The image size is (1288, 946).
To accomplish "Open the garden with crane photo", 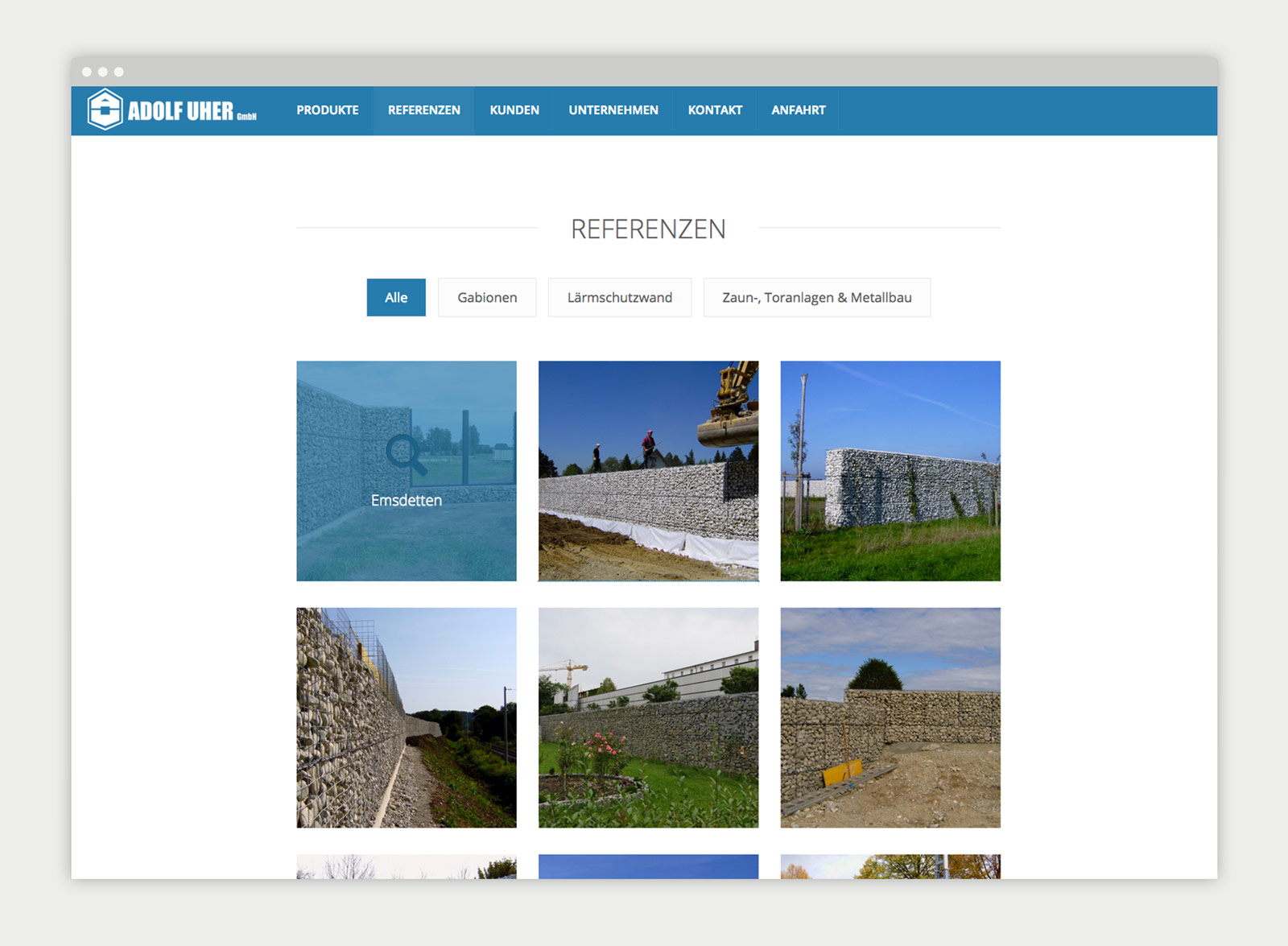I will pyautogui.click(x=649, y=717).
